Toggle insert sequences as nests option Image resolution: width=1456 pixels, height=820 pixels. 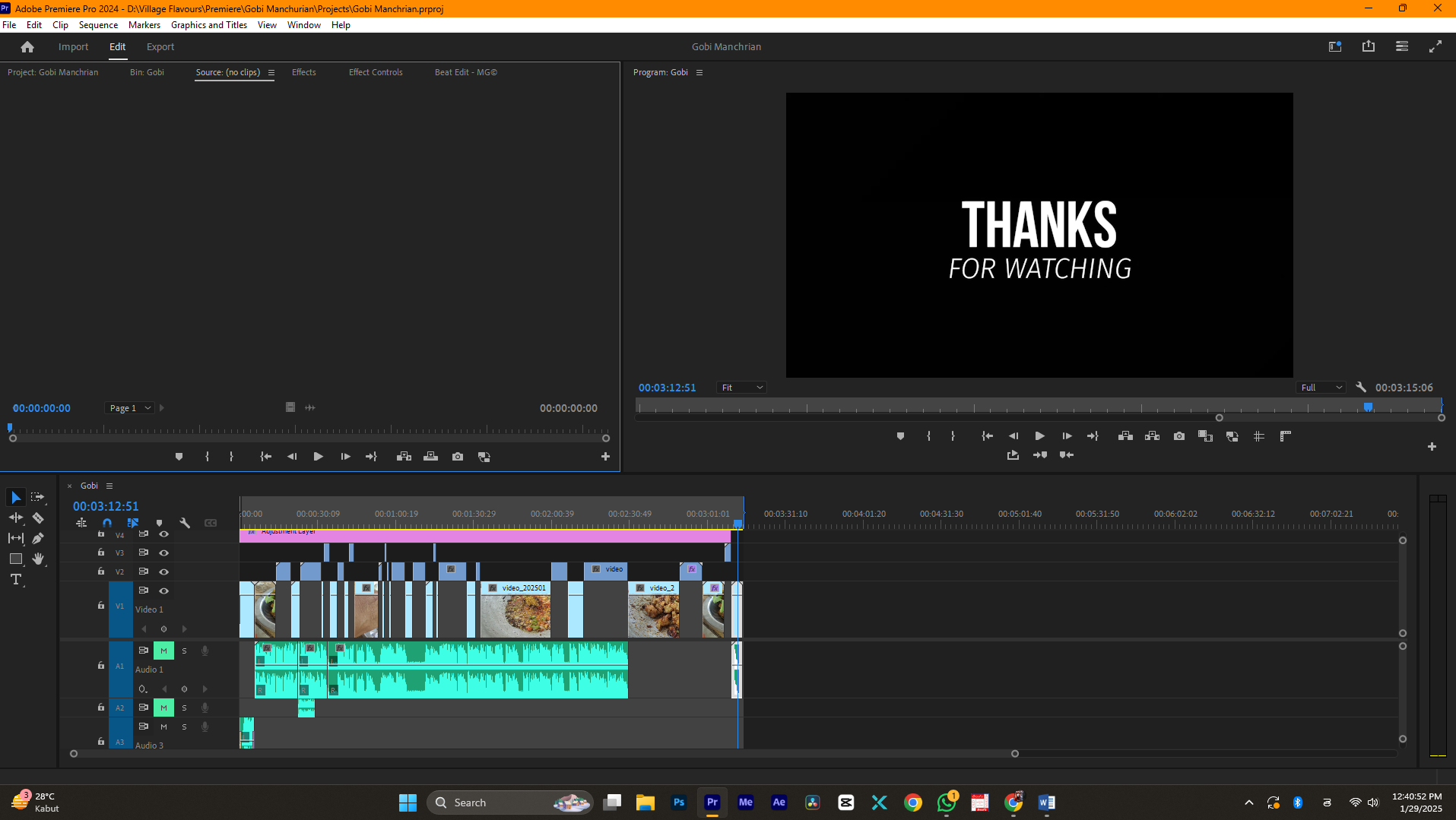81,523
